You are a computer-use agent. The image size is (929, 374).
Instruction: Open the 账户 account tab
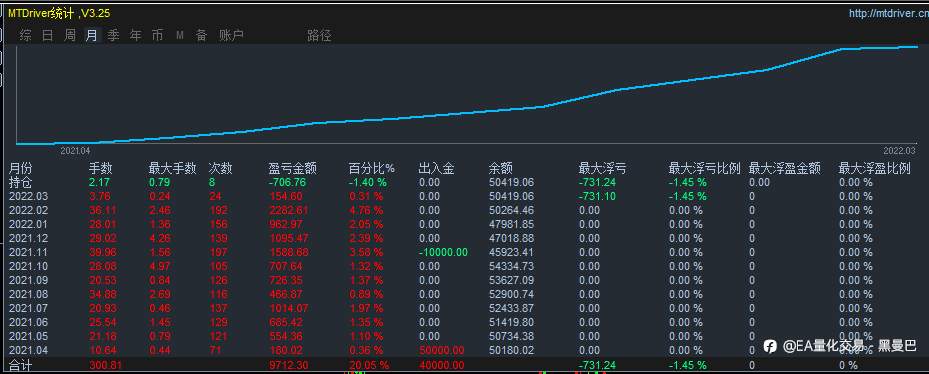pyautogui.click(x=231, y=36)
